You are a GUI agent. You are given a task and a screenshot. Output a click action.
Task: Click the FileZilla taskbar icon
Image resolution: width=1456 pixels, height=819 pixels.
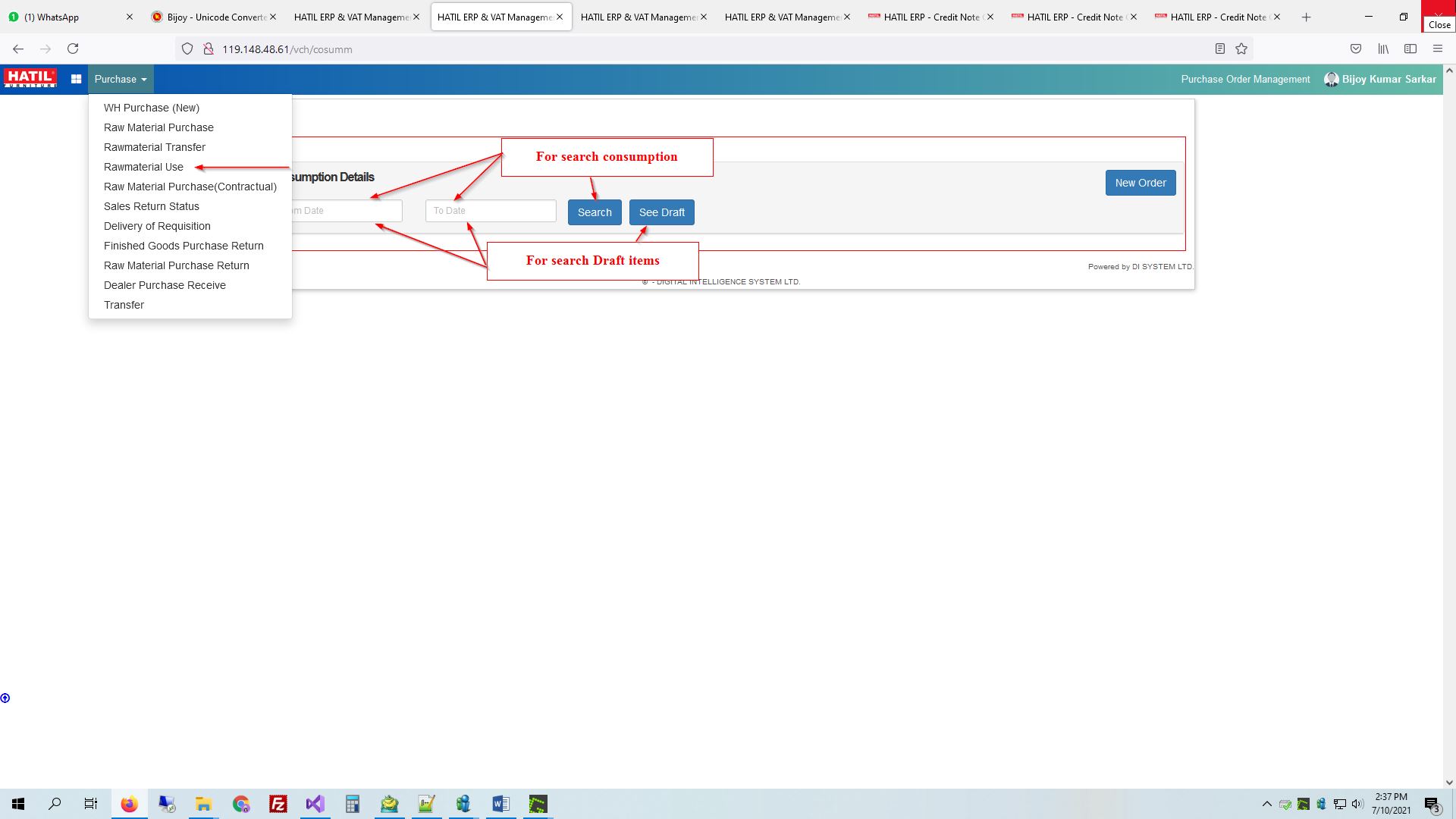(x=278, y=803)
